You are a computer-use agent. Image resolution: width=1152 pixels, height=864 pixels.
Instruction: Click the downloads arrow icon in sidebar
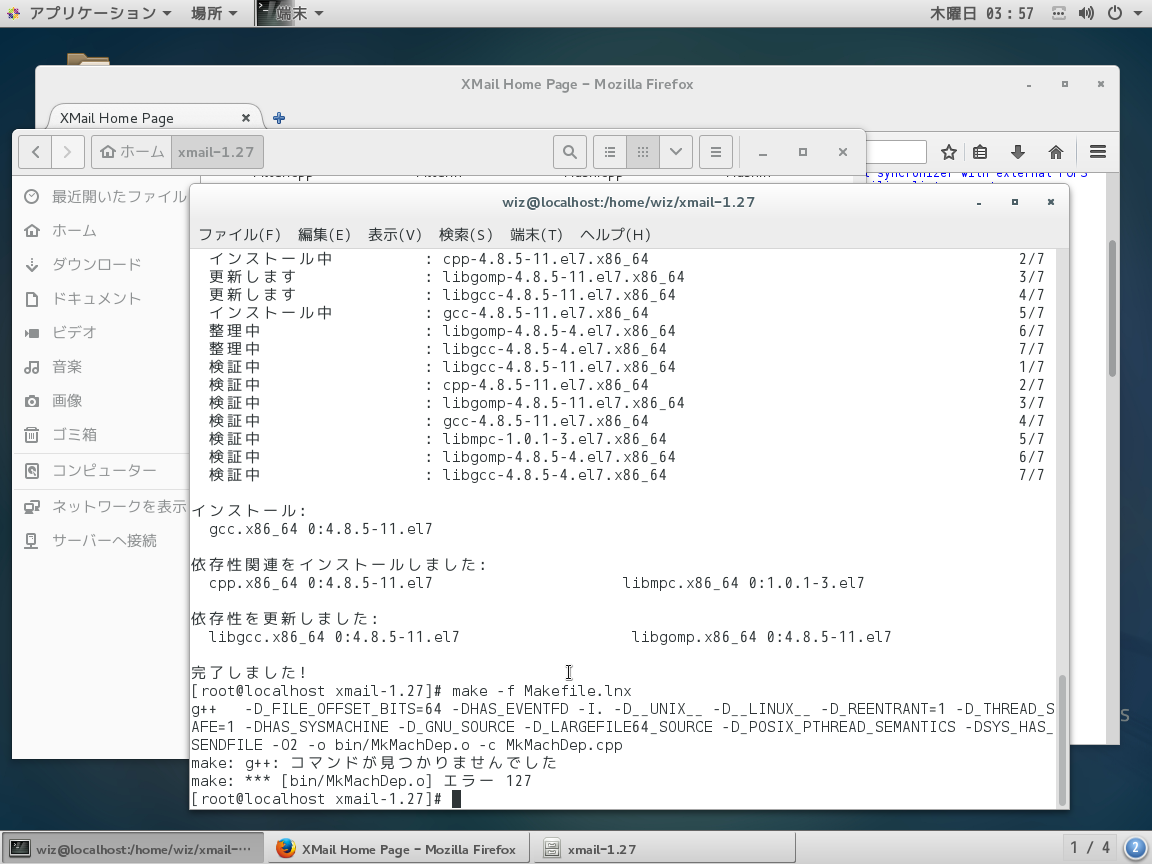point(32,264)
